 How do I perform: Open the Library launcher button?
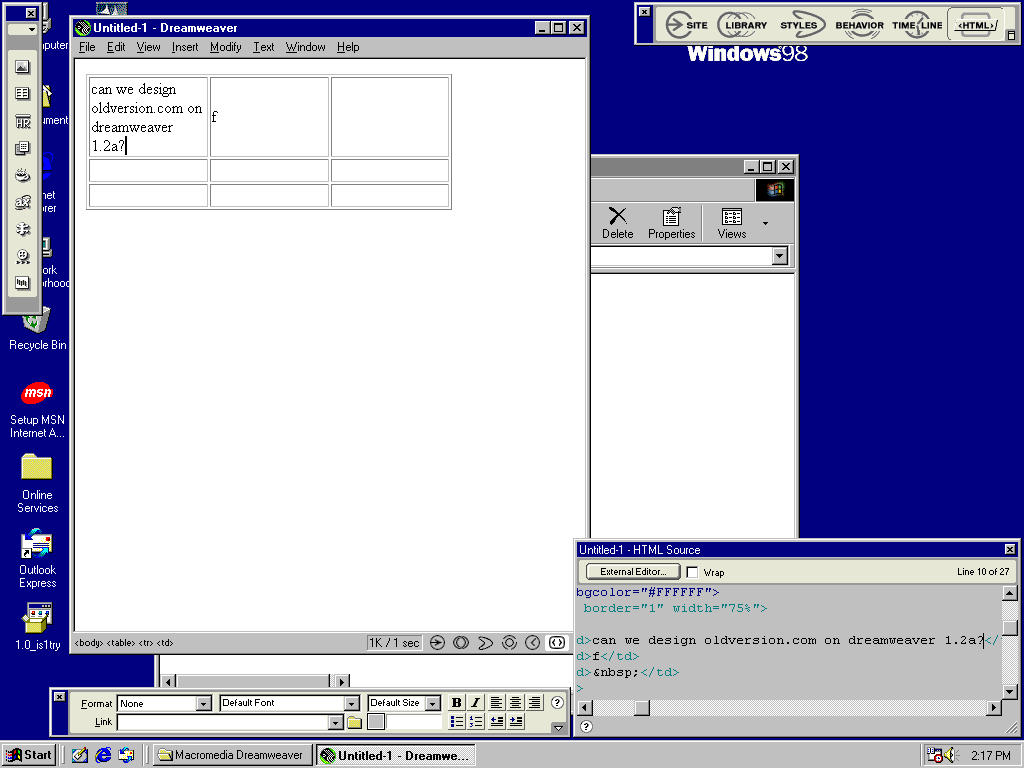[x=745, y=25]
